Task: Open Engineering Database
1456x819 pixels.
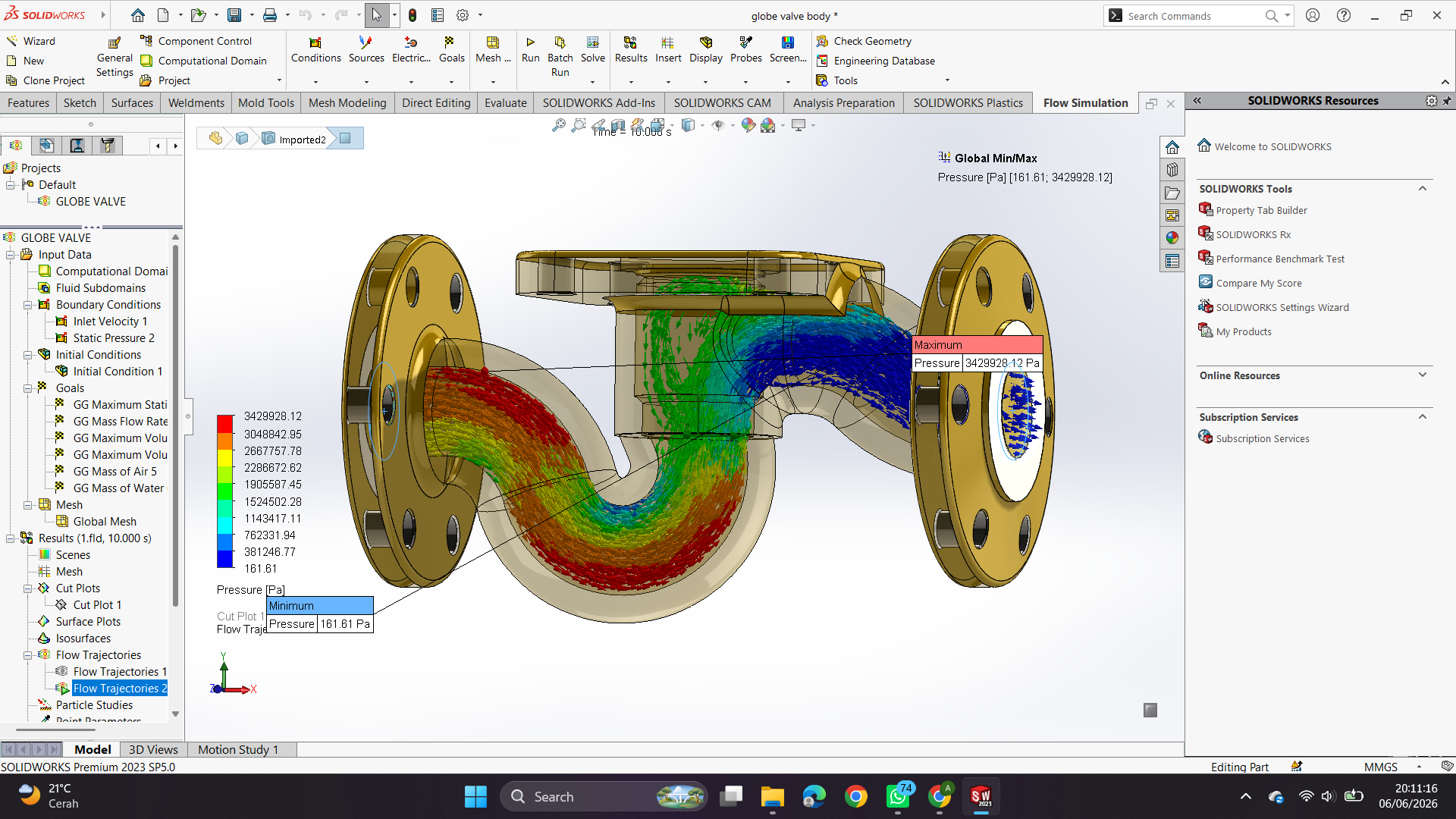Action: [x=875, y=61]
